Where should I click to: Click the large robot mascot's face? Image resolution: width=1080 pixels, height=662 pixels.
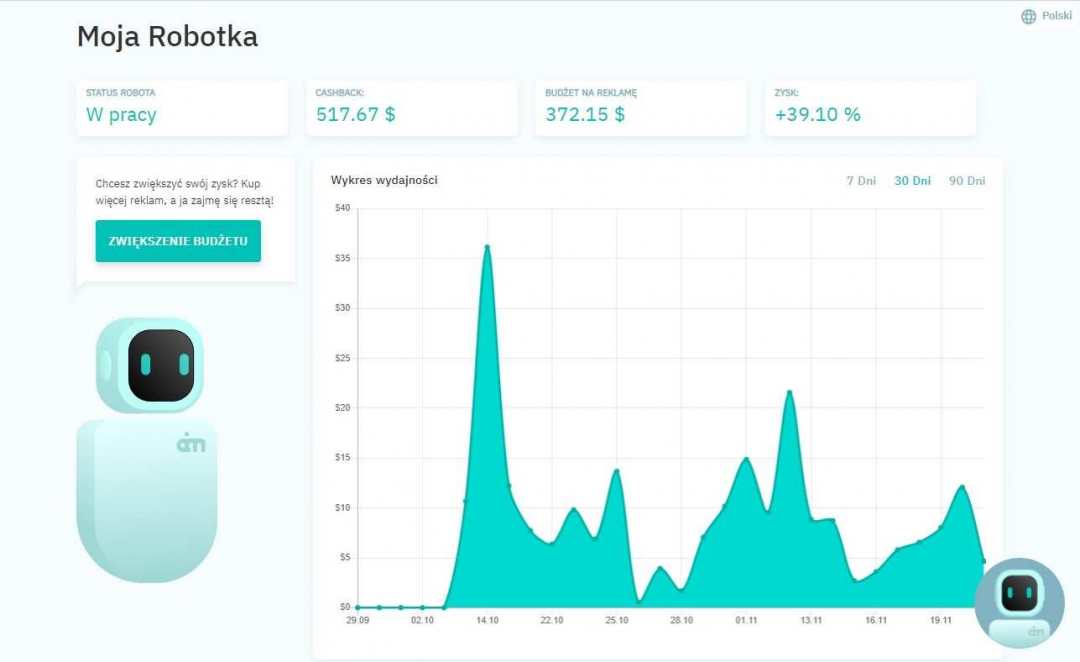pyautogui.click(x=160, y=365)
